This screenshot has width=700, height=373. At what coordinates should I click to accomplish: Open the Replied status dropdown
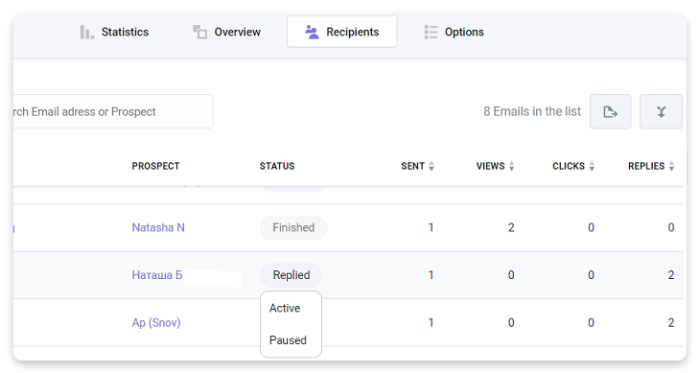pyautogui.click(x=291, y=275)
